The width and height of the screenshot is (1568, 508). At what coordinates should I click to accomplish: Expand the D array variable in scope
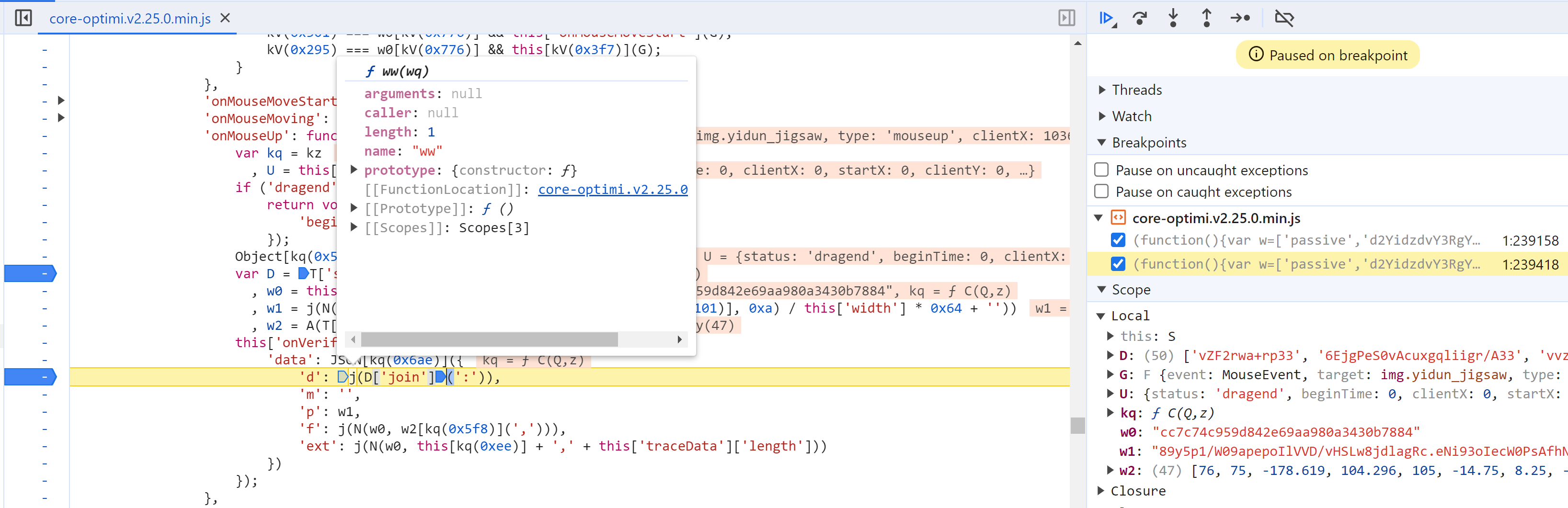[x=1111, y=355]
